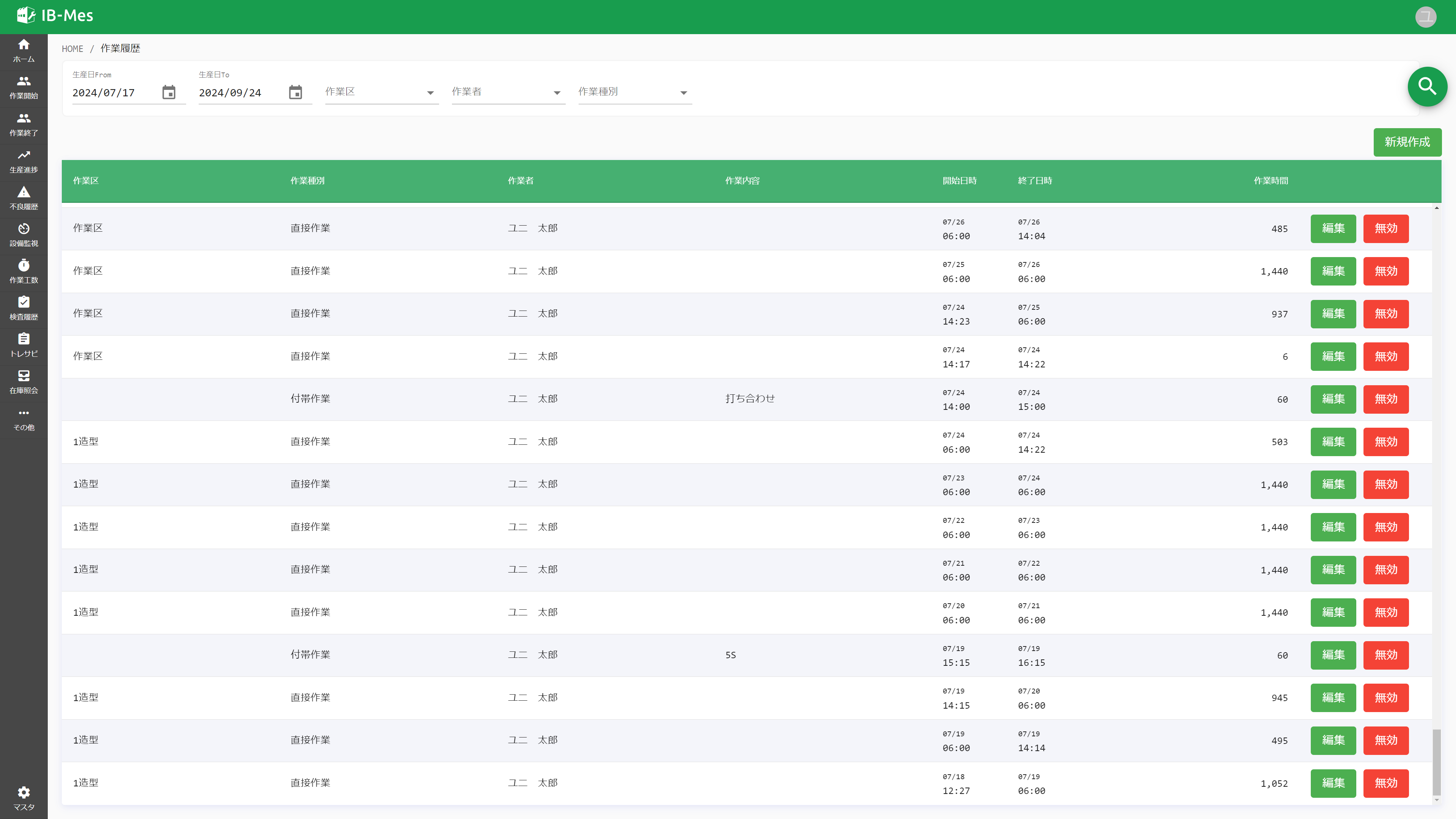Click the table scroll up arrow
The image size is (1456, 819).
point(1436,208)
